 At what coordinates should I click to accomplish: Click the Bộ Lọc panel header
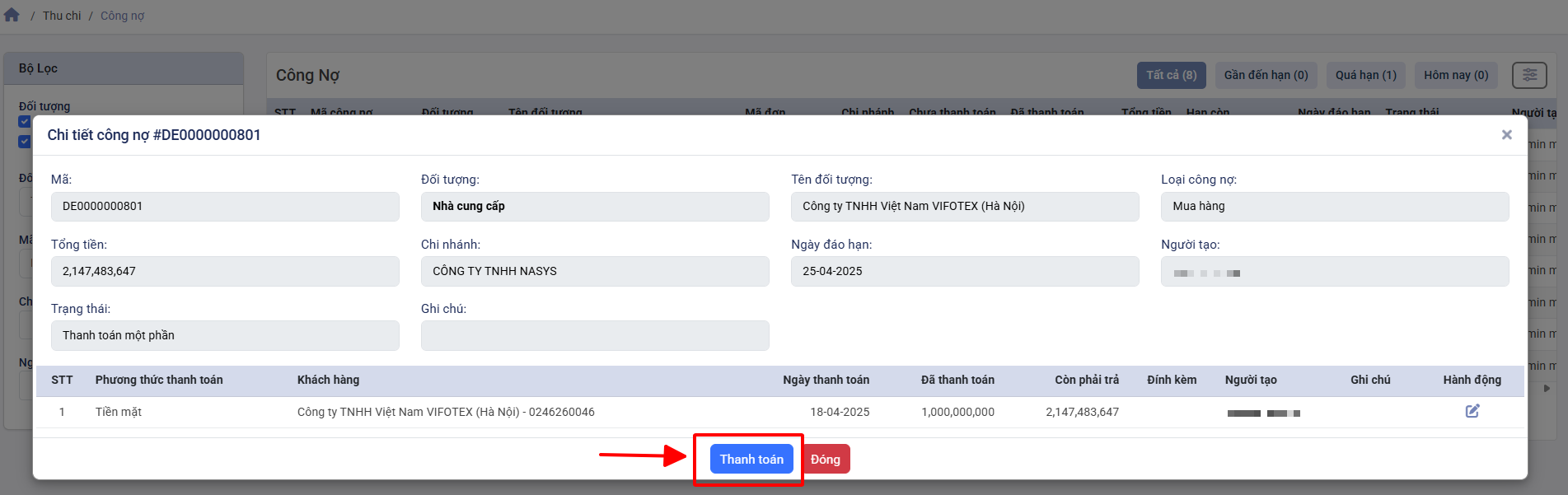pyautogui.click(x=124, y=68)
